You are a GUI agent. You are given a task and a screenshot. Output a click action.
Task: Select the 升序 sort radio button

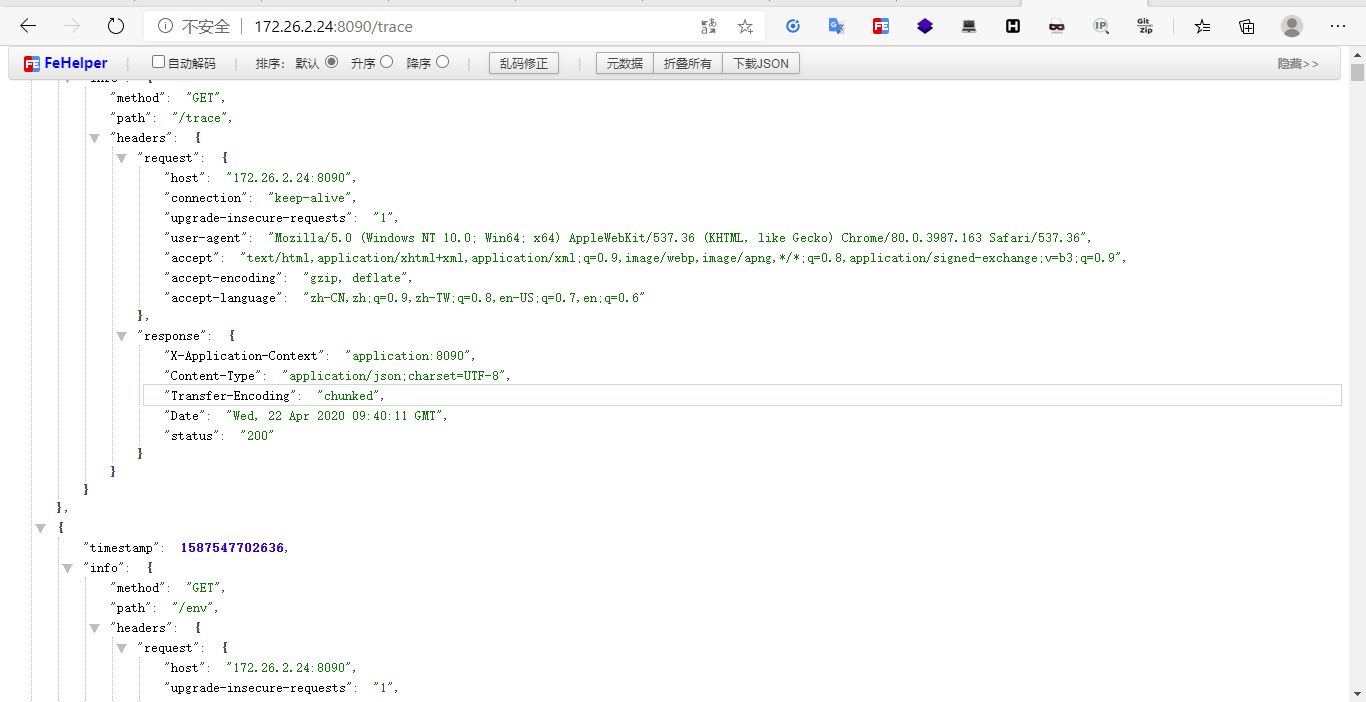pyautogui.click(x=387, y=62)
